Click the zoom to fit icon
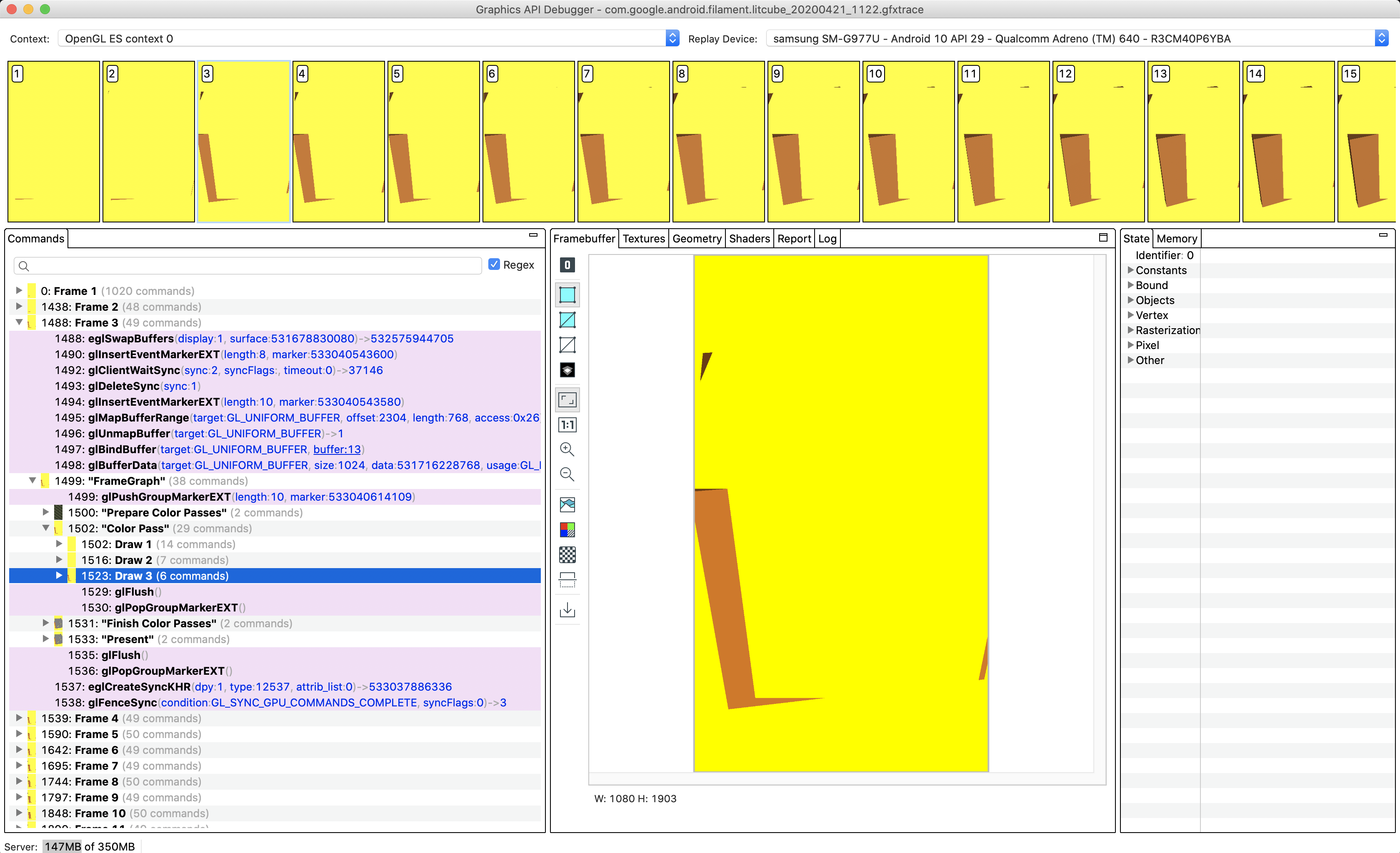 click(x=567, y=399)
